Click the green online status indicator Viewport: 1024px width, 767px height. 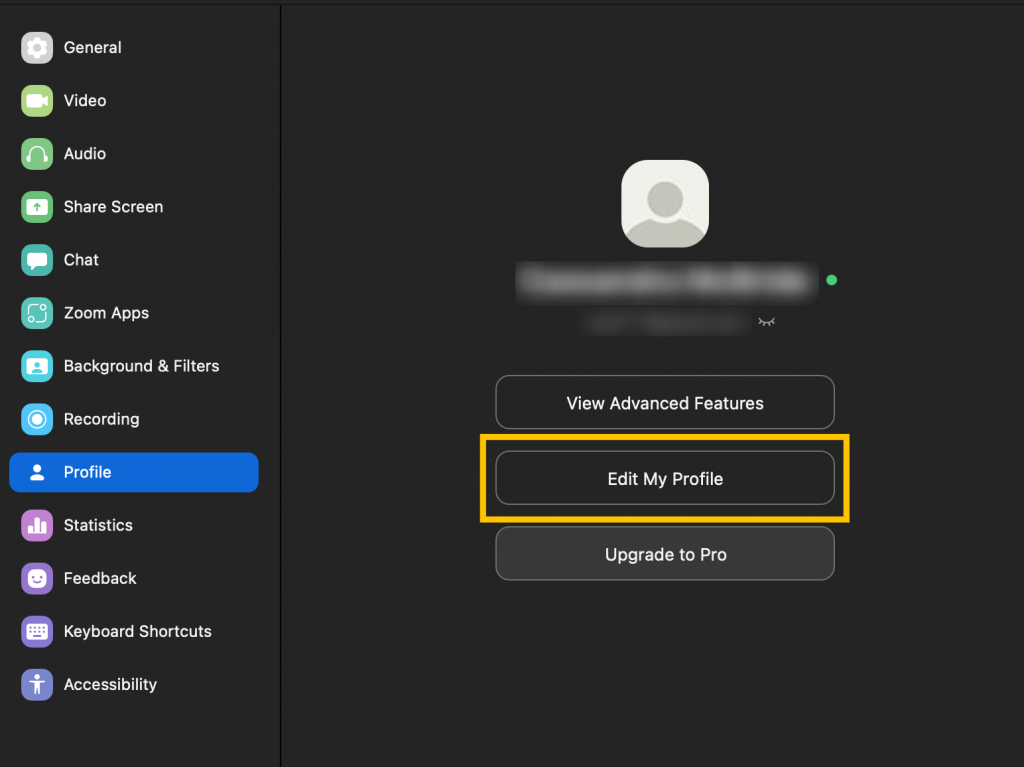pyautogui.click(x=831, y=281)
